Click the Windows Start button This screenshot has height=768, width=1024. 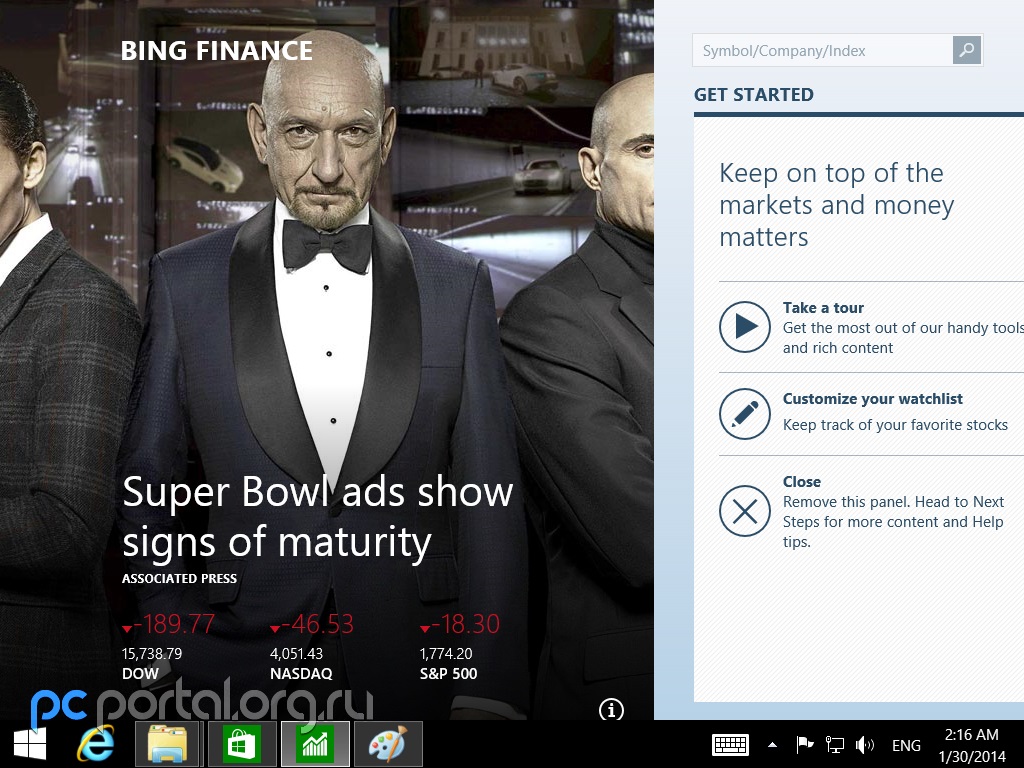(x=29, y=744)
